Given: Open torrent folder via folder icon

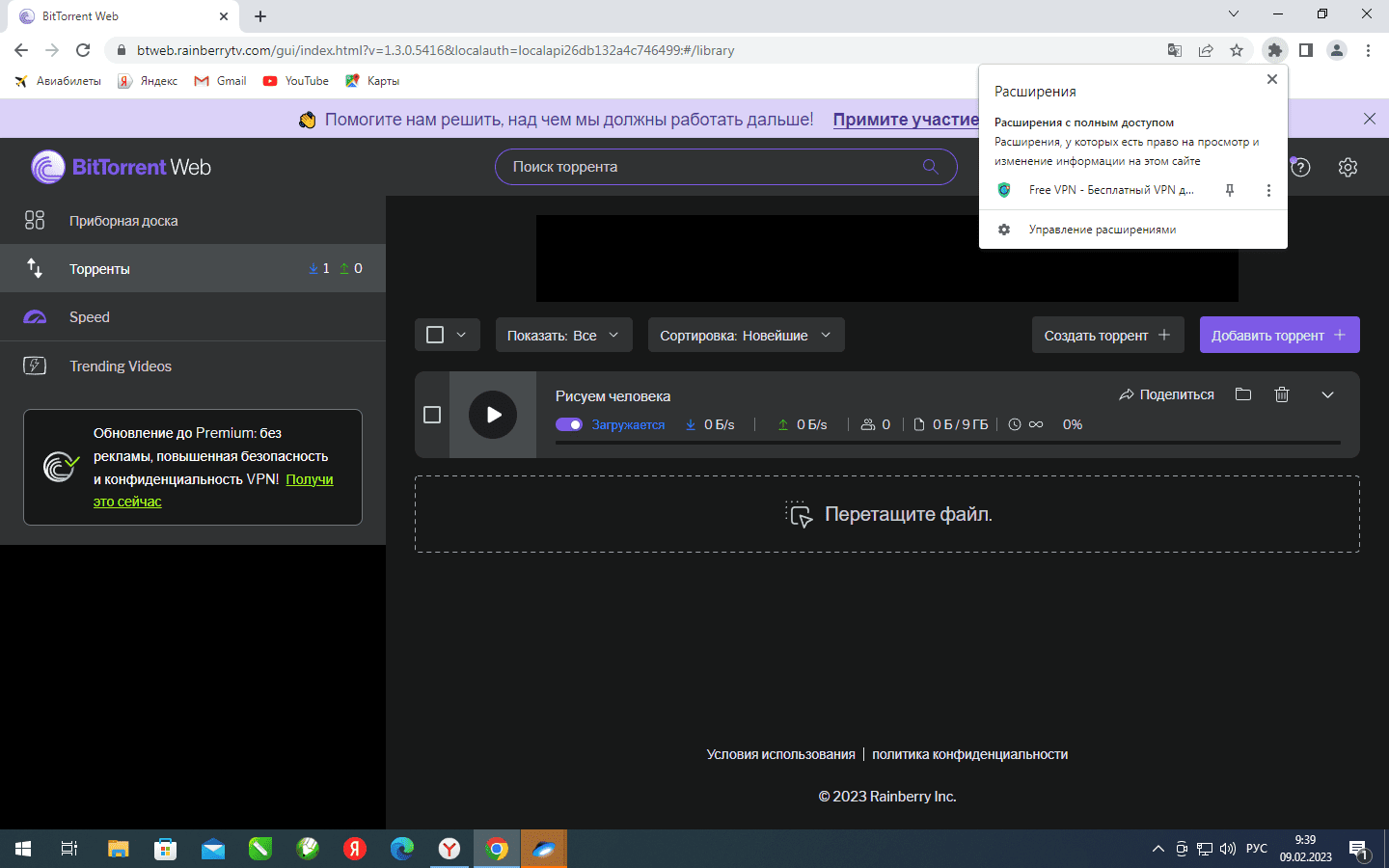Looking at the screenshot, I should pos(1243,394).
